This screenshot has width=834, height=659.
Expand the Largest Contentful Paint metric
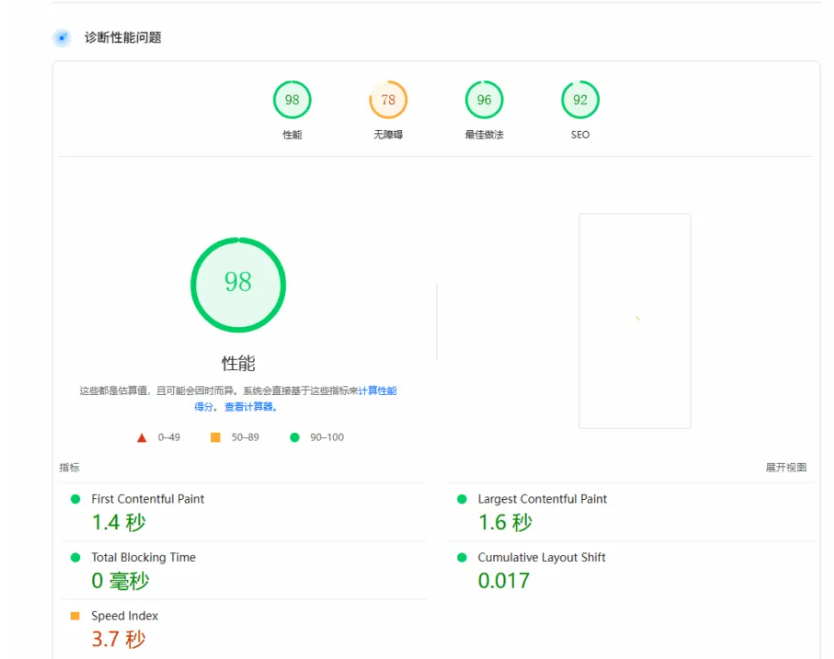[x=542, y=499]
